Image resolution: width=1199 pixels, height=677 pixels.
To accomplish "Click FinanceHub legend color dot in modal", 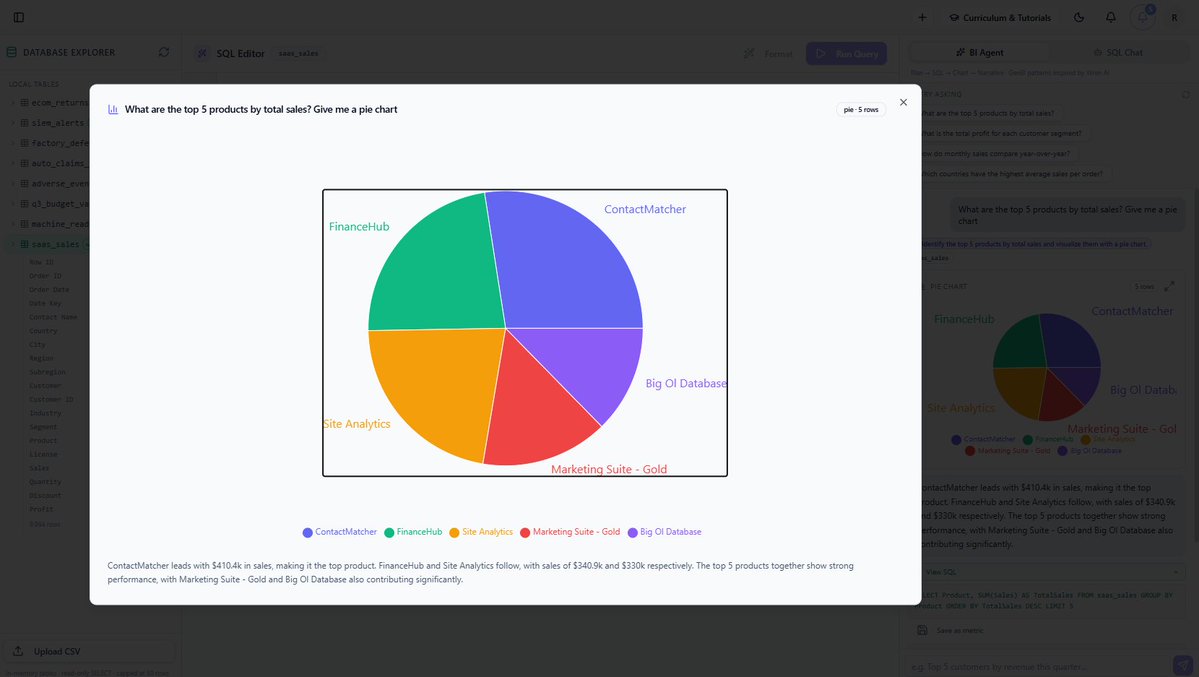I will 389,532.
